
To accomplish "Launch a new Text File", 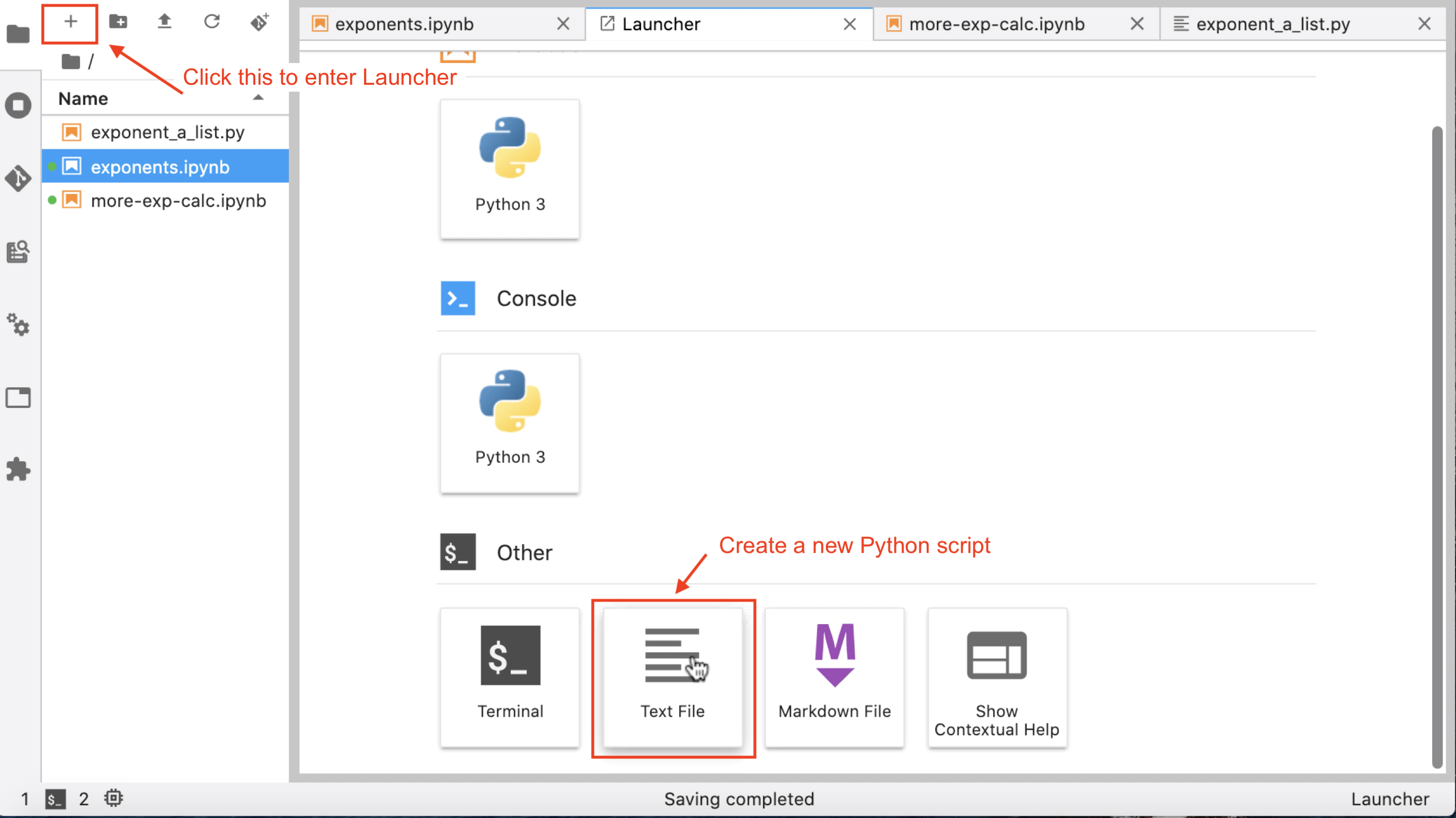I will (x=672, y=677).
